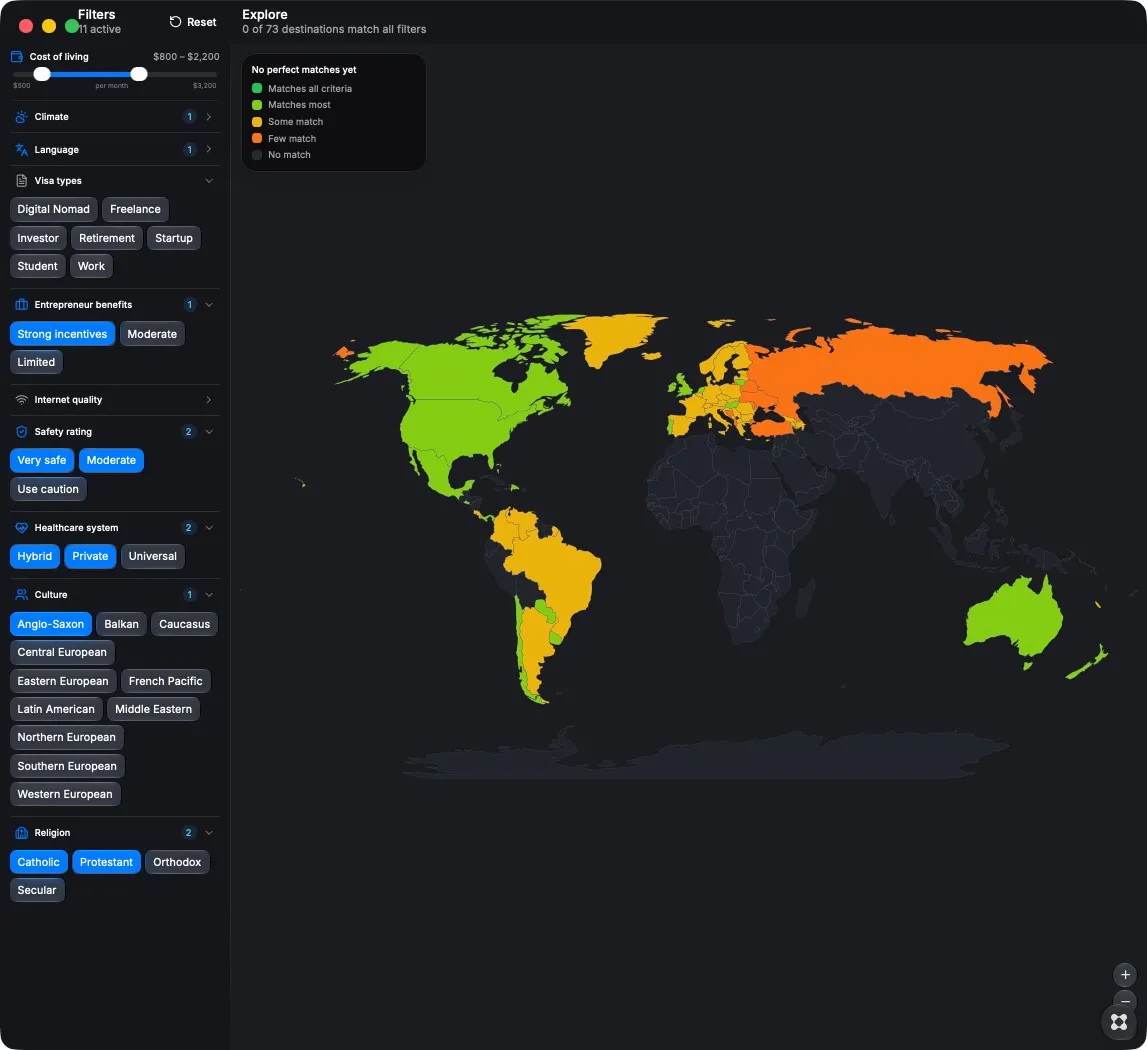Disable the Strong incentives filter
Screen dimensions: 1147x1050
(62, 334)
